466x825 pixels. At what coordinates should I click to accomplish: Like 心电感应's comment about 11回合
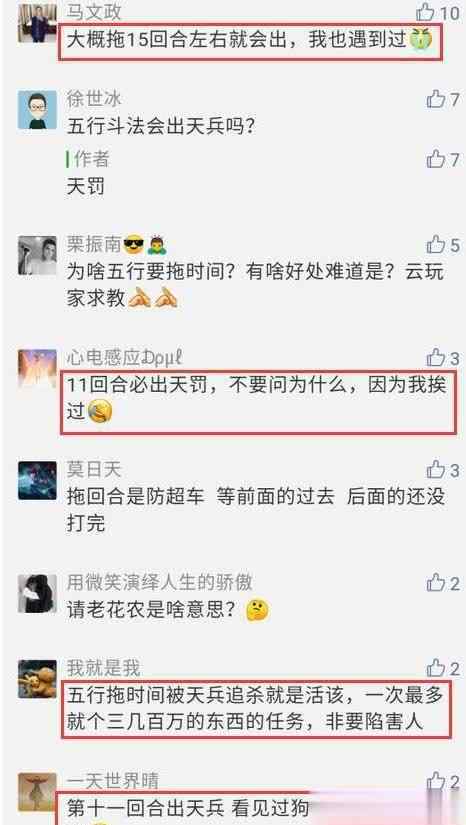[435, 358]
